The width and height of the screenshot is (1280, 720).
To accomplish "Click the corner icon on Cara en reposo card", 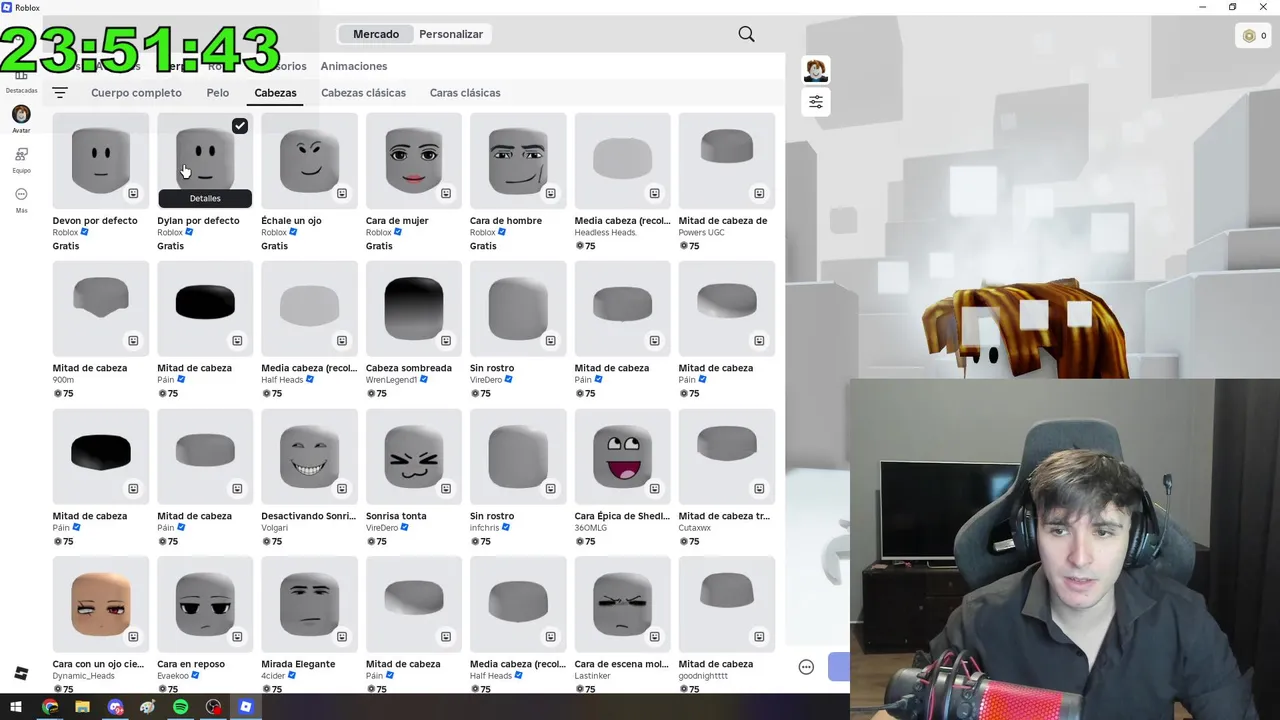I will click(x=237, y=637).
